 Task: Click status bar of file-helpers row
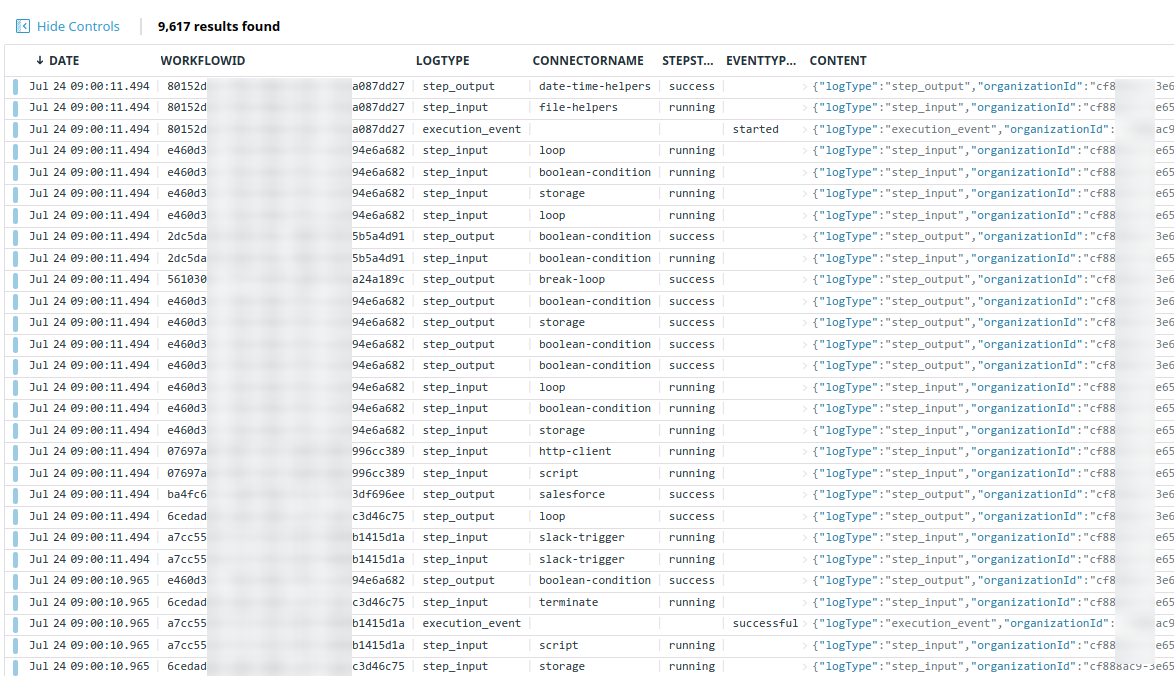(x=15, y=108)
